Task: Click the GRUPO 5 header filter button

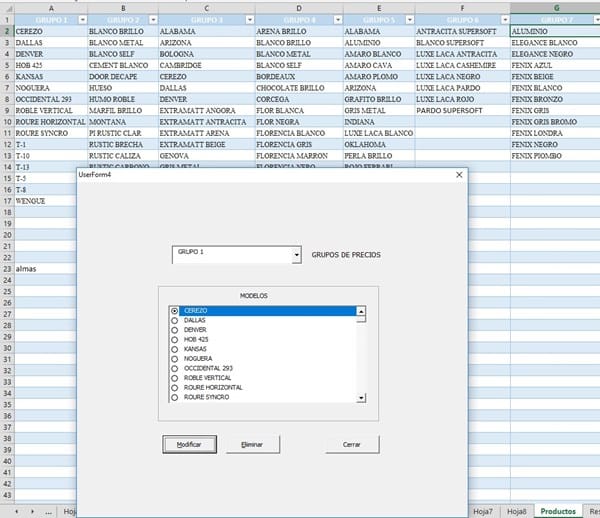Action: click(x=405, y=19)
